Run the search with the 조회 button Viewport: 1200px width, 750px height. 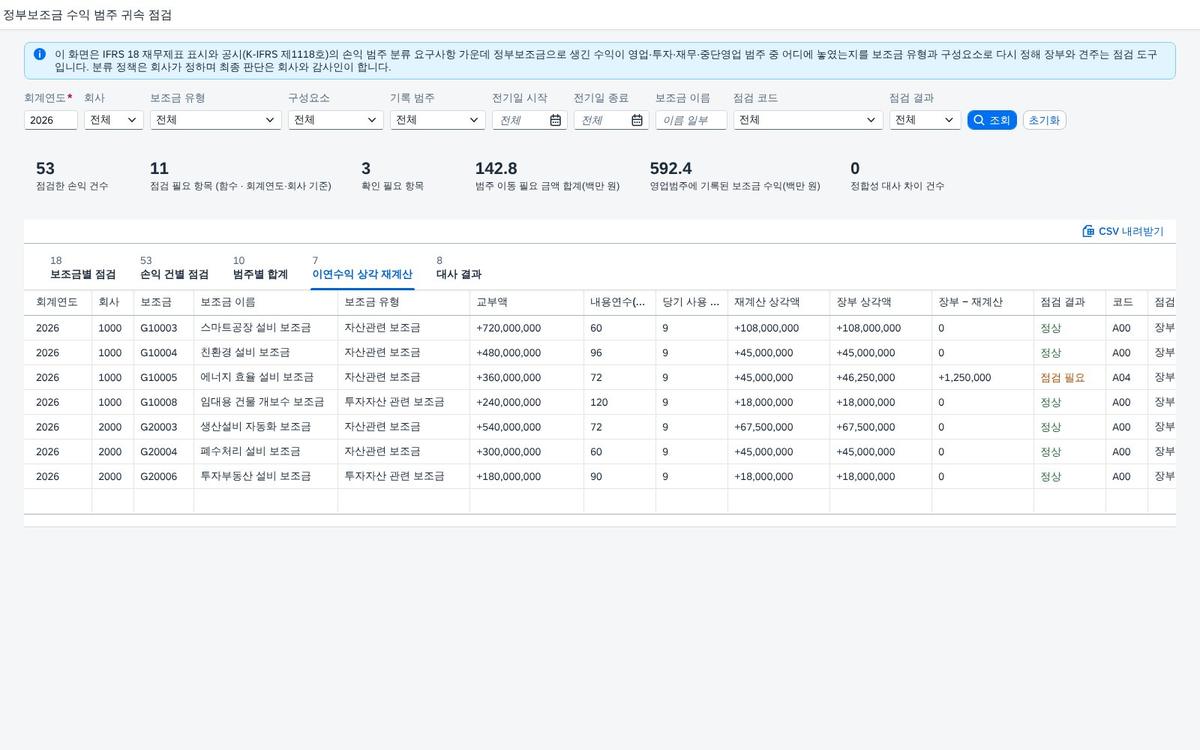pos(992,120)
